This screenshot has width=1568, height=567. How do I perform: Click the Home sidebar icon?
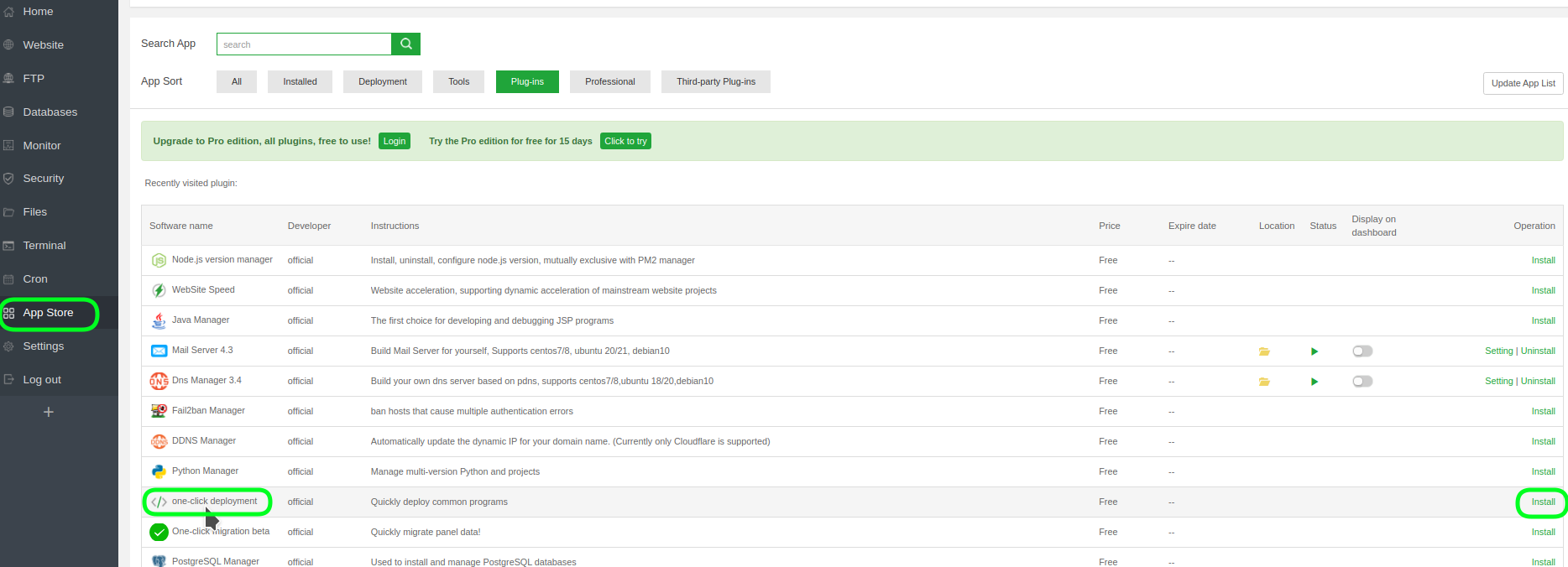coord(8,12)
